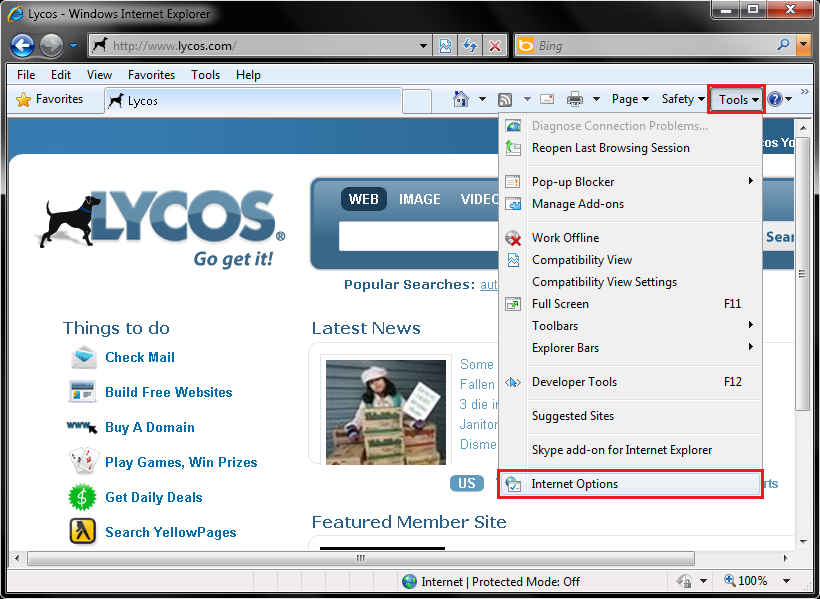This screenshot has width=820, height=599.
Task: Click the Forward navigation arrow button
Action: pyautogui.click(x=51, y=46)
